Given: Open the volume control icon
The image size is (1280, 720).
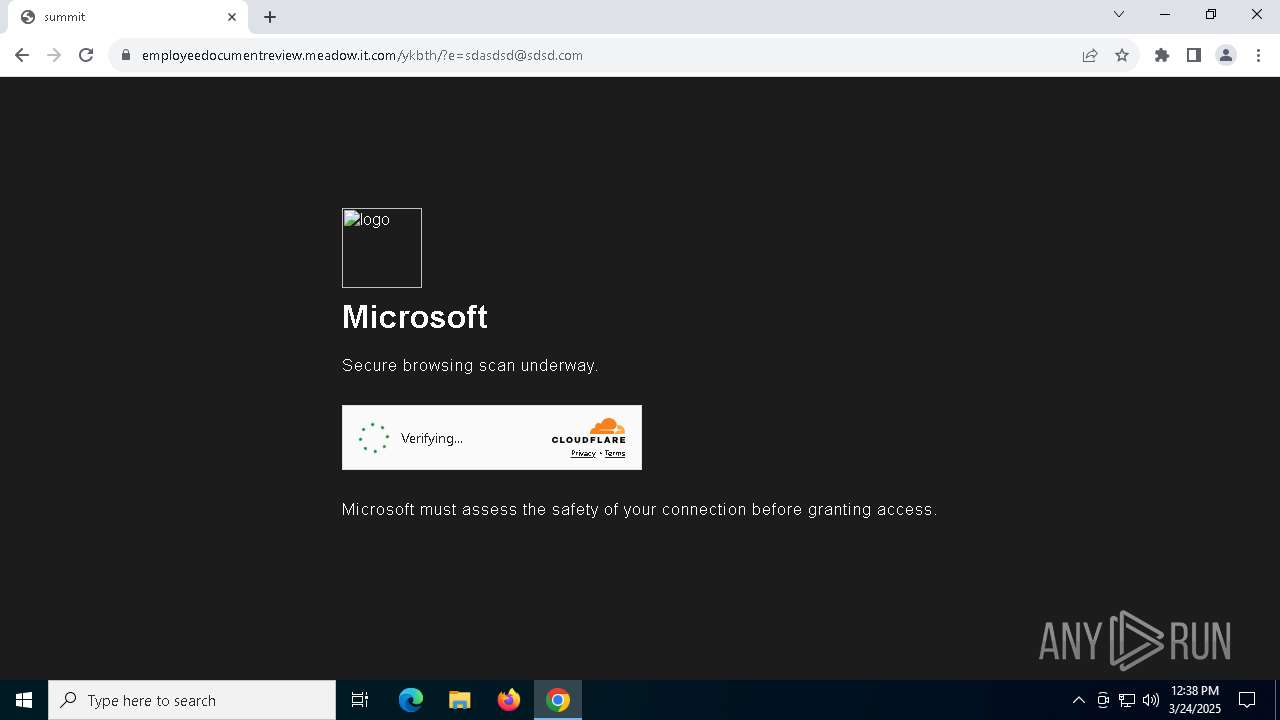Looking at the screenshot, I should 1151,700.
